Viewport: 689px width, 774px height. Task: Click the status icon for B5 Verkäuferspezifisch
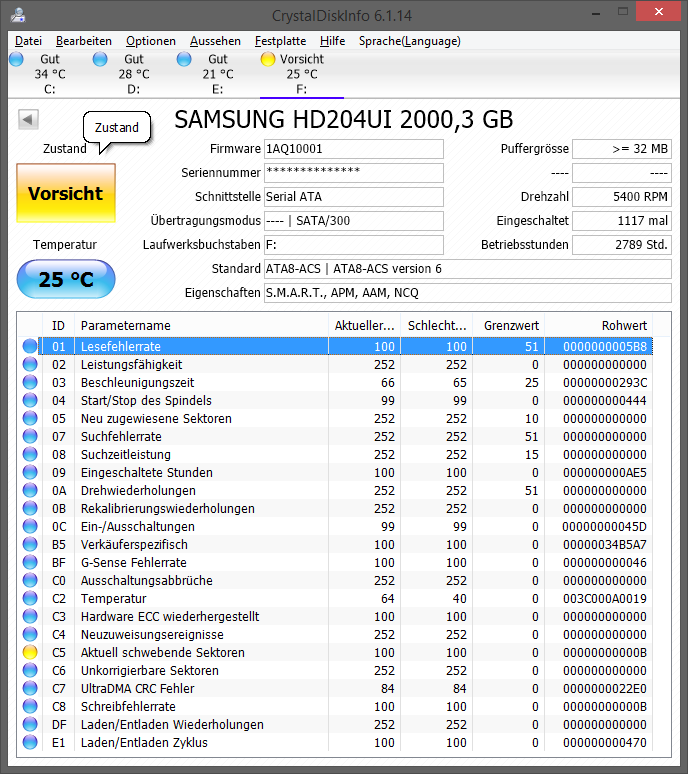30,544
